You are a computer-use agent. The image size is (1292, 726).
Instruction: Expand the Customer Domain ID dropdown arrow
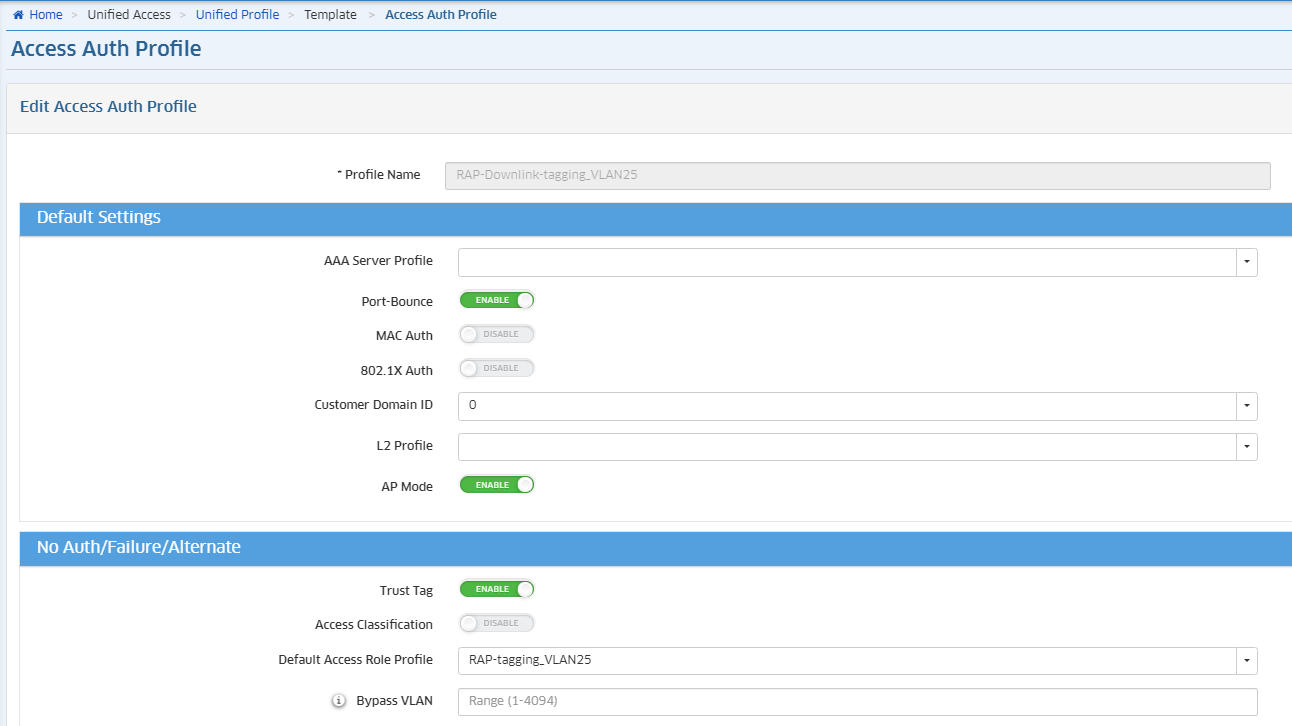[x=1246, y=406]
